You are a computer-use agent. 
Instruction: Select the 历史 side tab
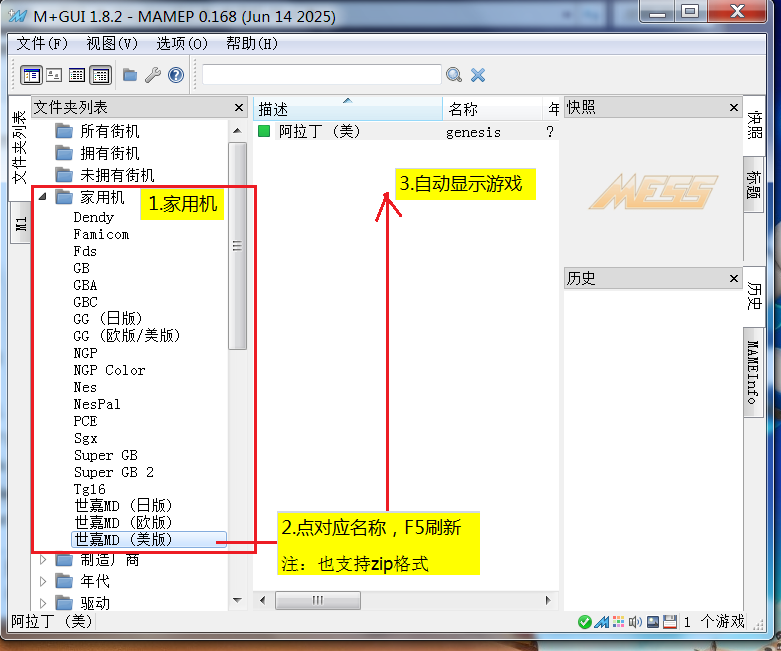tap(754, 296)
